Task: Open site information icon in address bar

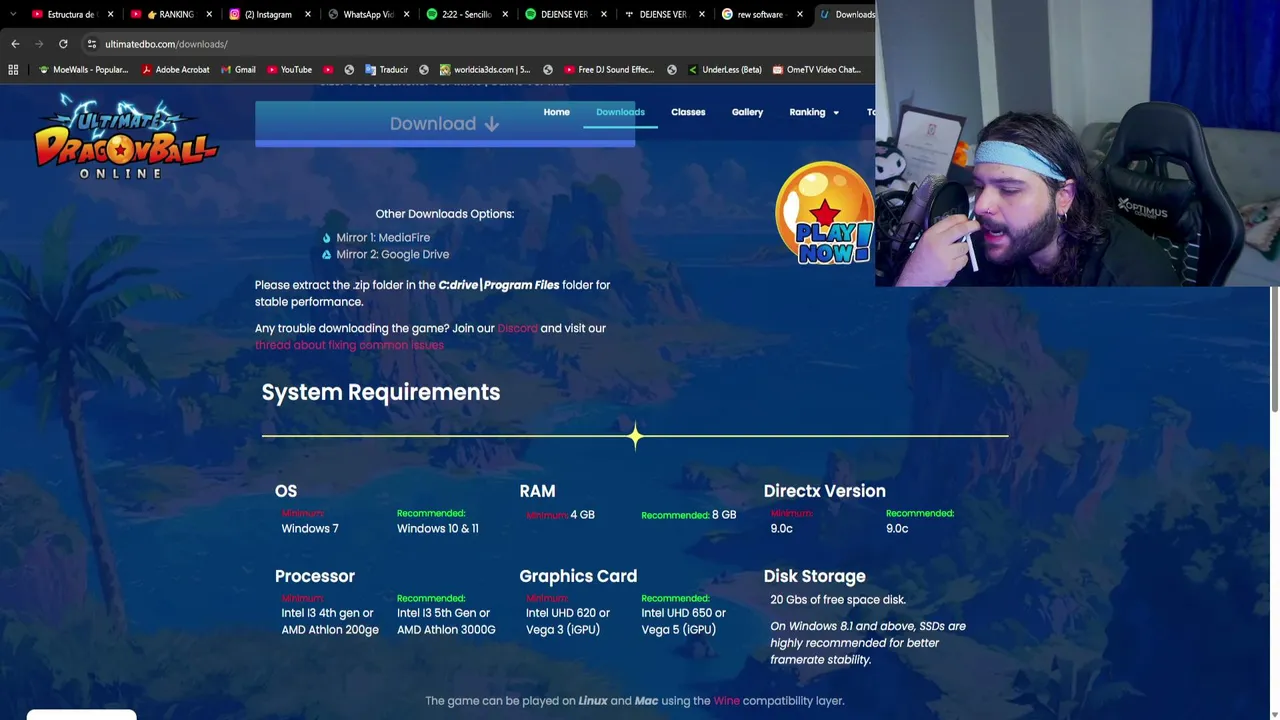Action: tap(92, 44)
